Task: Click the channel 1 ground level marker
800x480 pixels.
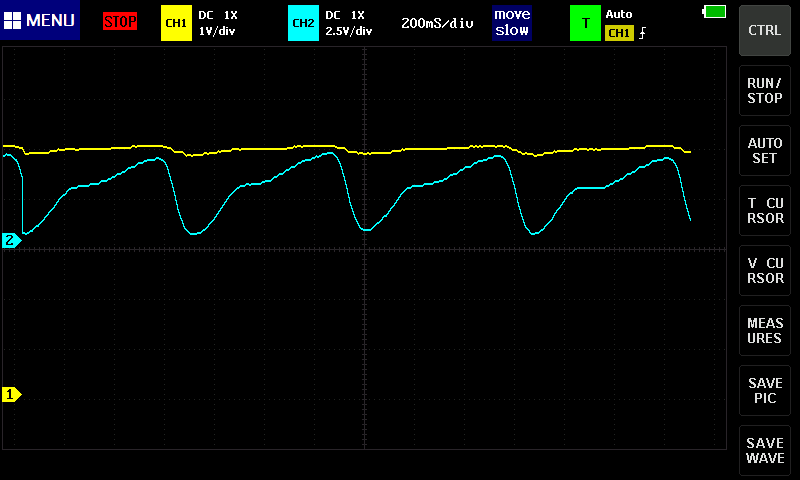Action: click(11, 394)
